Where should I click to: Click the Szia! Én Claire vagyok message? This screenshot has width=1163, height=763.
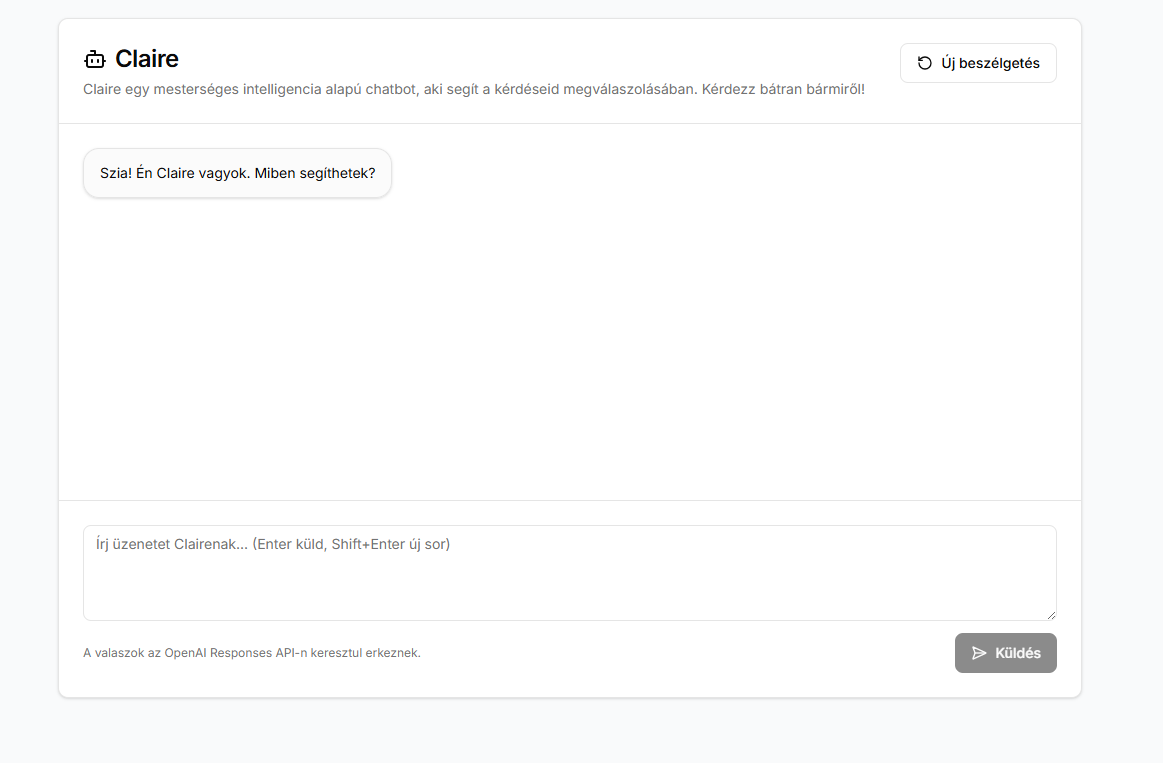point(237,172)
